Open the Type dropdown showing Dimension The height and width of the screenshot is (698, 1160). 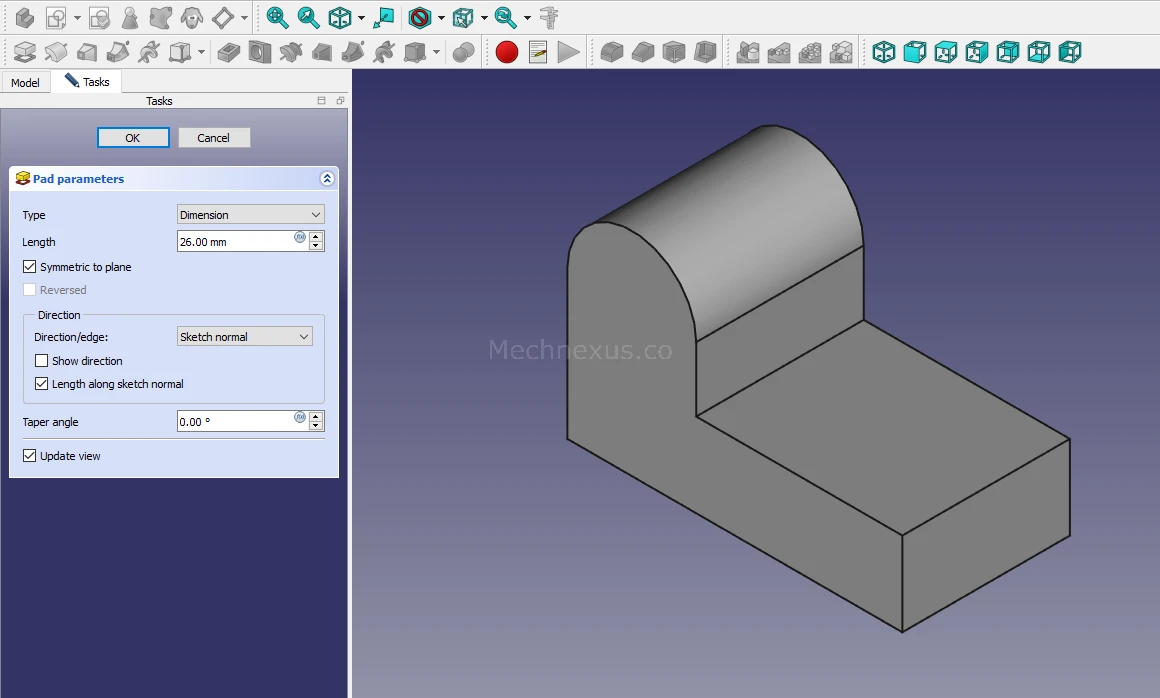pyautogui.click(x=250, y=215)
